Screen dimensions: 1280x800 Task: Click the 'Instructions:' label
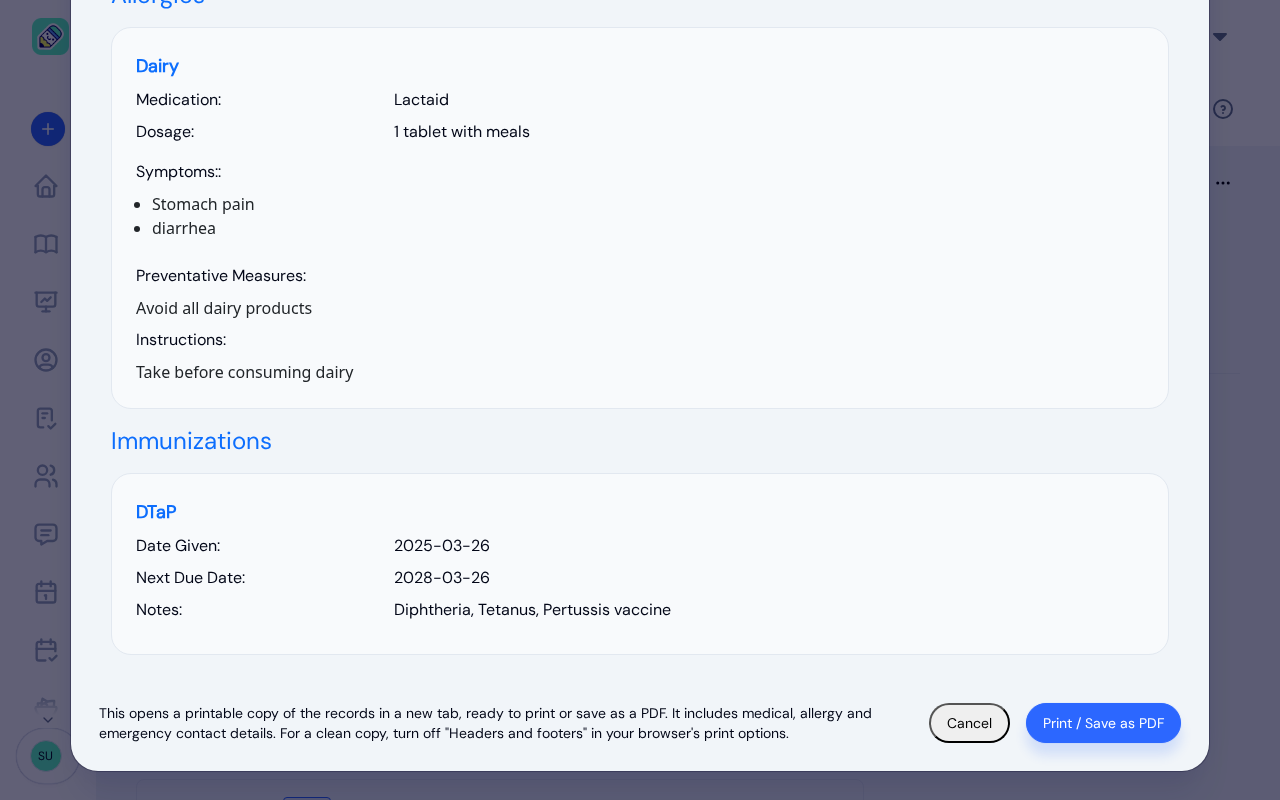click(181, 340)
